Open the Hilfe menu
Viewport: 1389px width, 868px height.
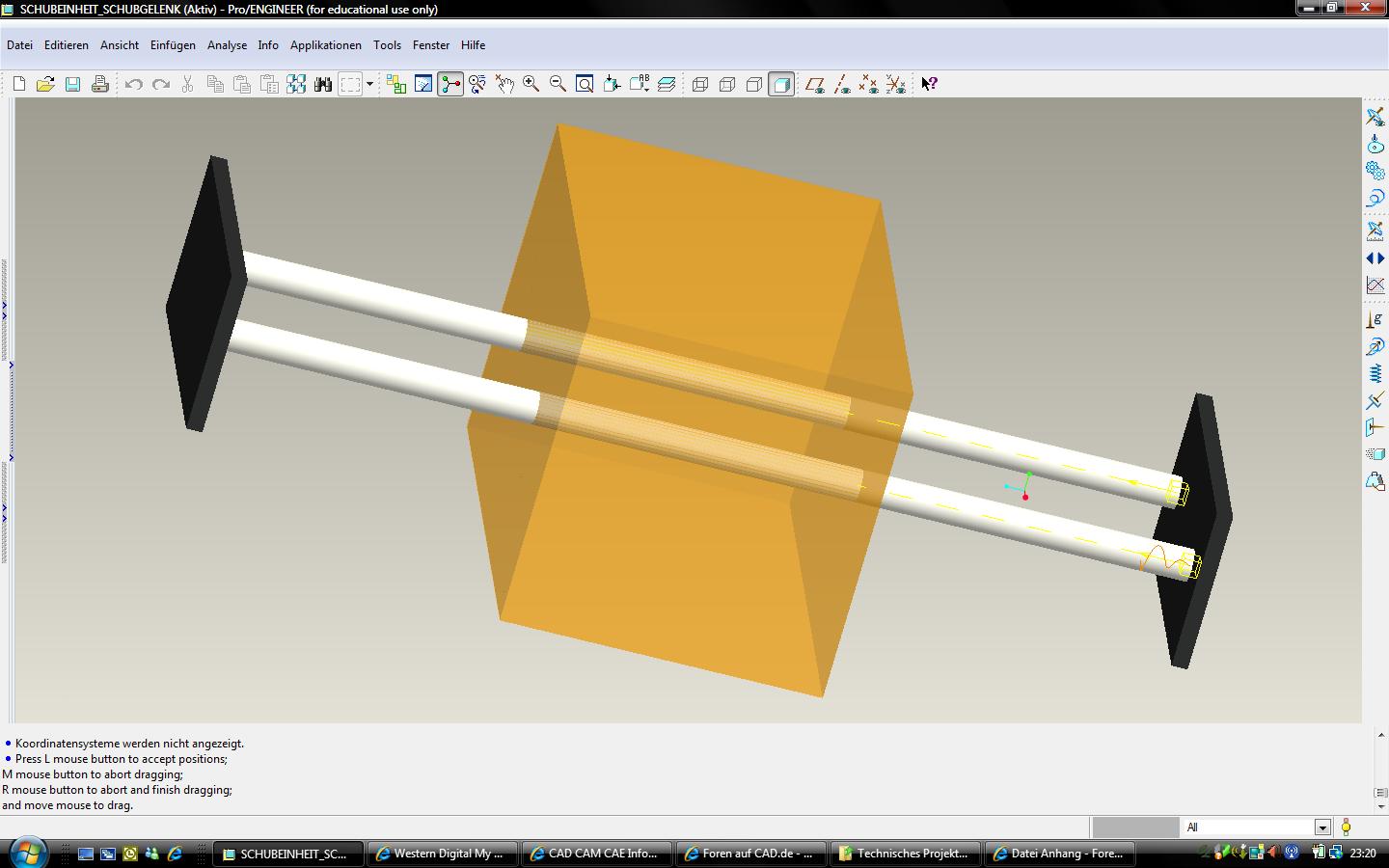(473, 45)
